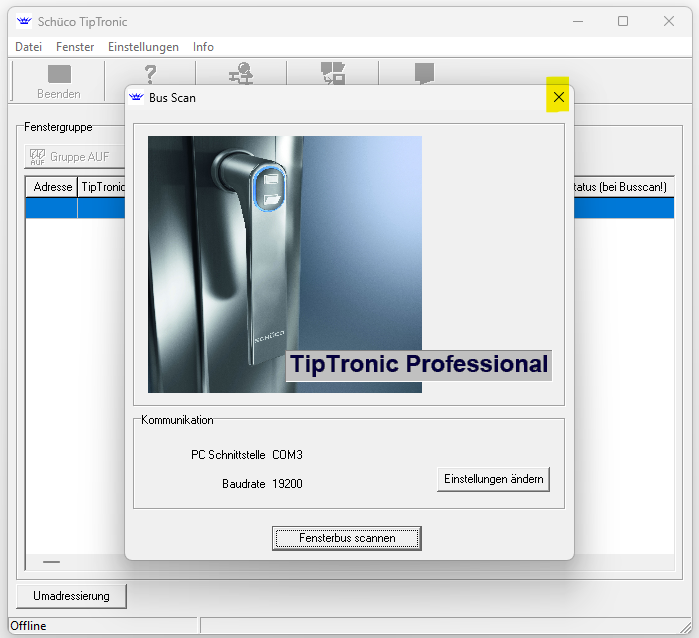Open the Einstellungen menu
The height and width of the screenshot is (638, 699).
(143, 47)
